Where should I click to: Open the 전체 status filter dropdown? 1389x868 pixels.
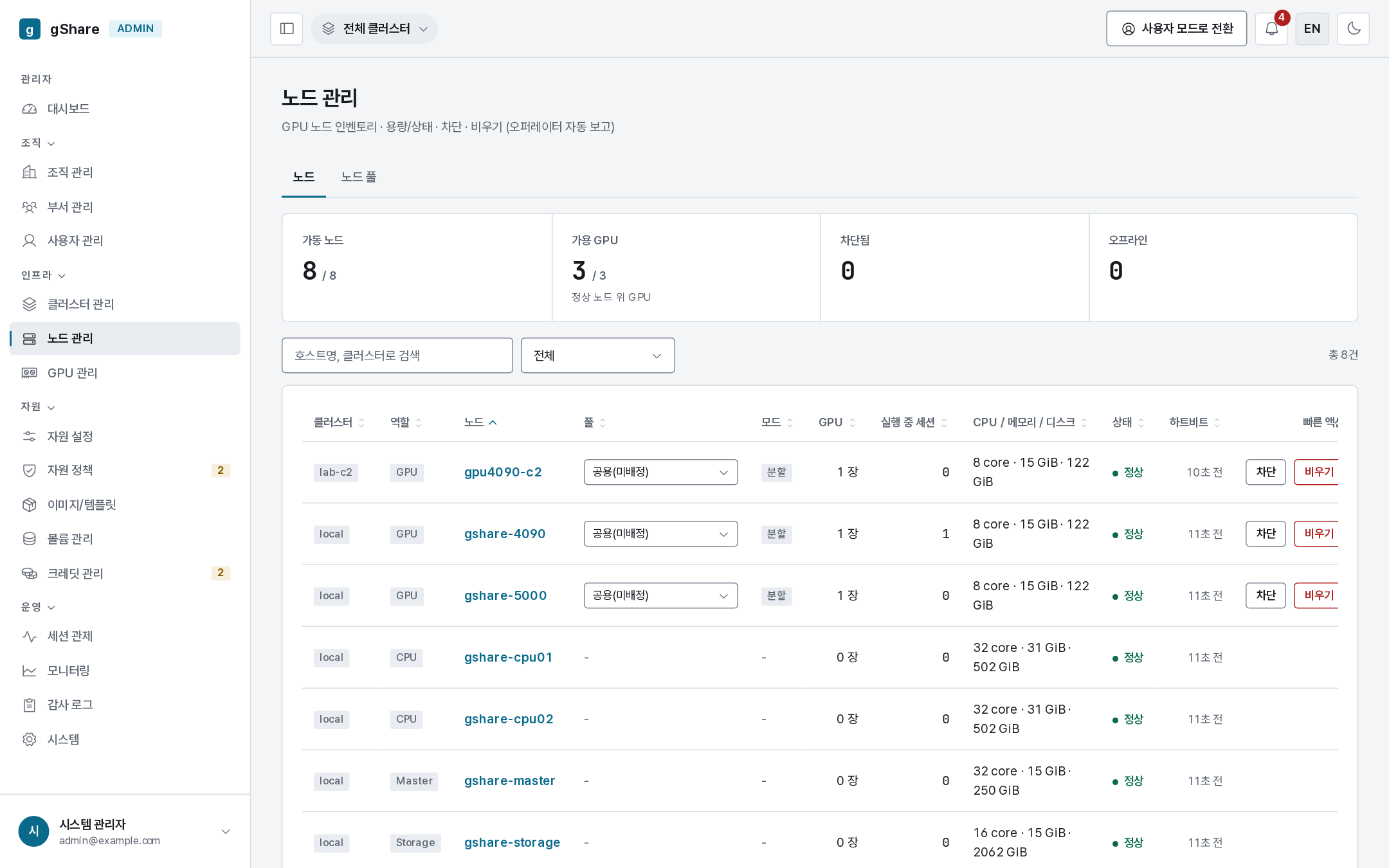click(x=597, y=356)
